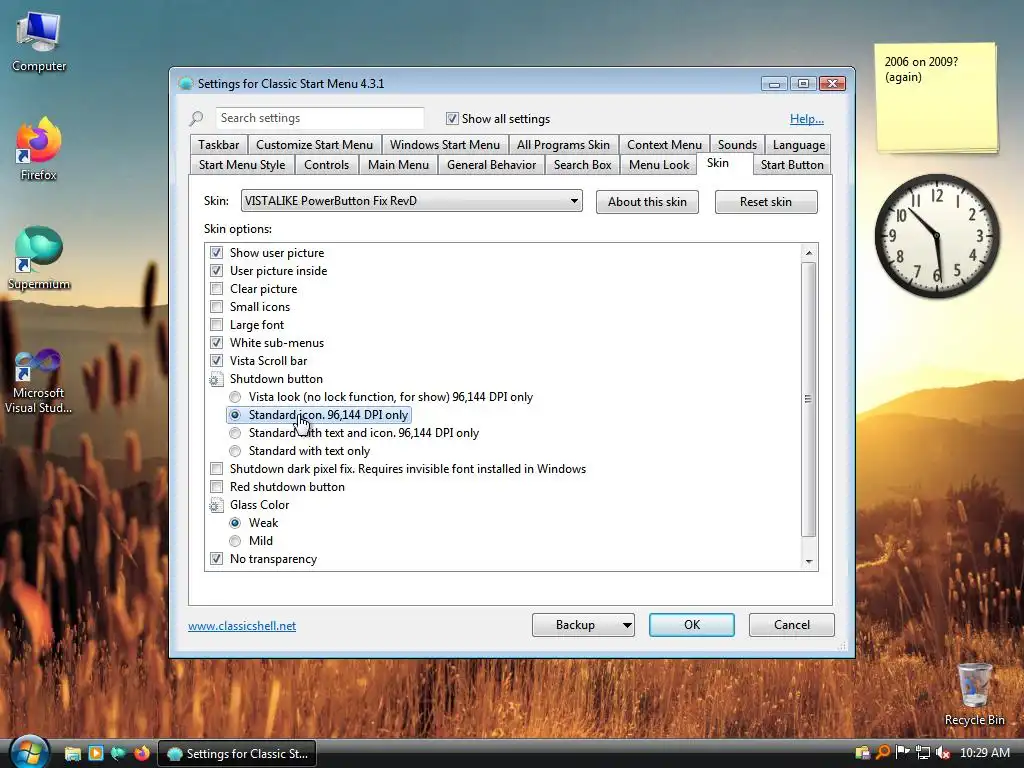Screen dimensions: 1024x768
Task: Switch to the Controls tab
Action: point(327,165)
